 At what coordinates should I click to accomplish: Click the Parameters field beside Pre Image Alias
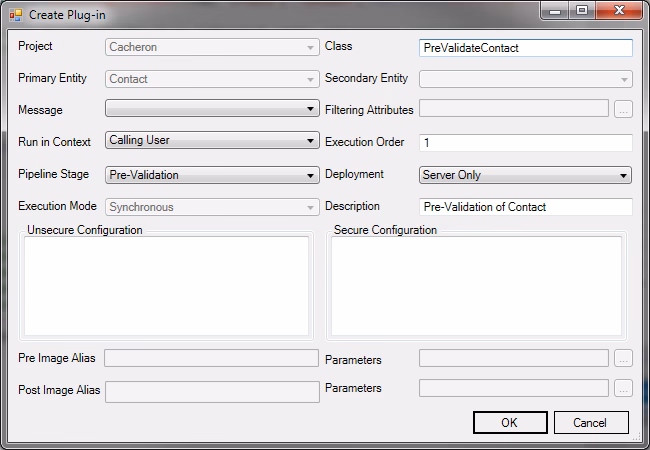(514, 358)
